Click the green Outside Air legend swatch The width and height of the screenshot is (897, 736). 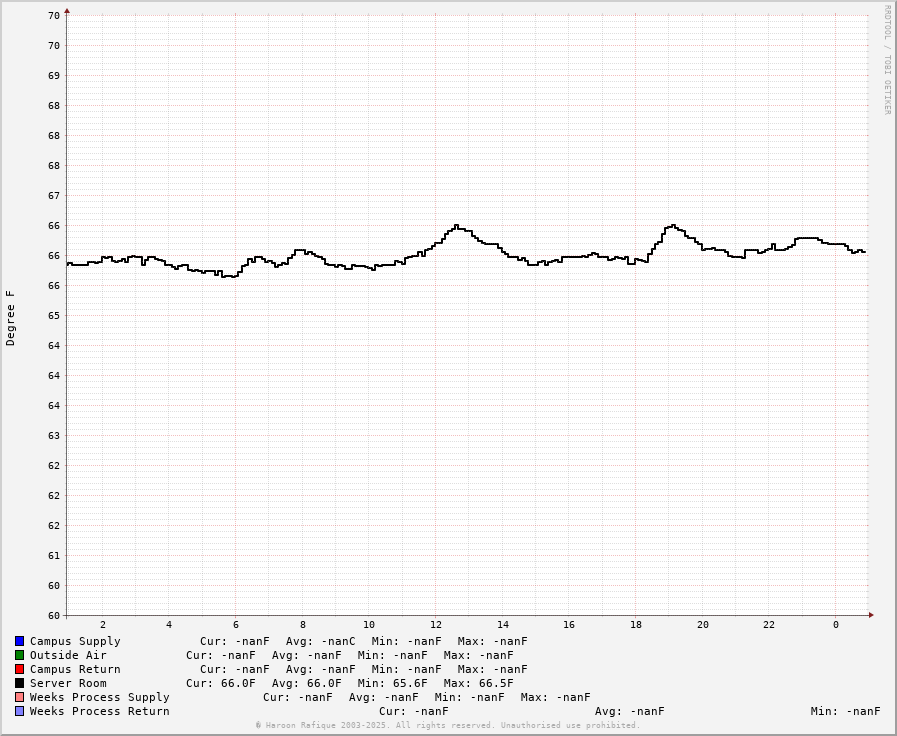tap(19, 655)
